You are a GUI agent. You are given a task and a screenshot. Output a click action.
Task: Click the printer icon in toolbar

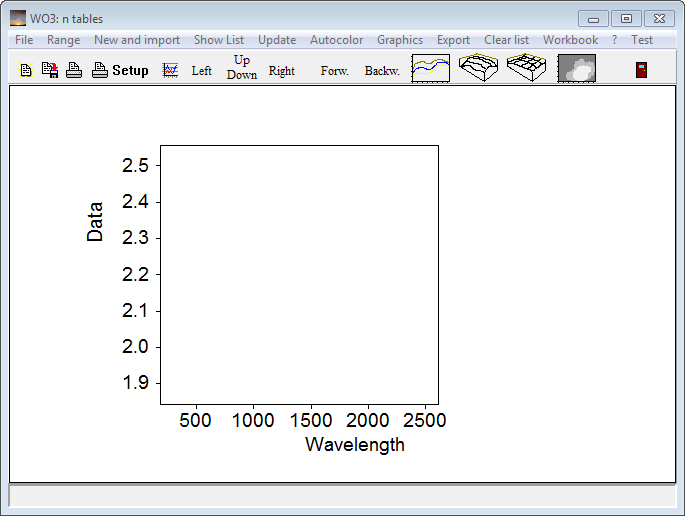tap(74, 71)
